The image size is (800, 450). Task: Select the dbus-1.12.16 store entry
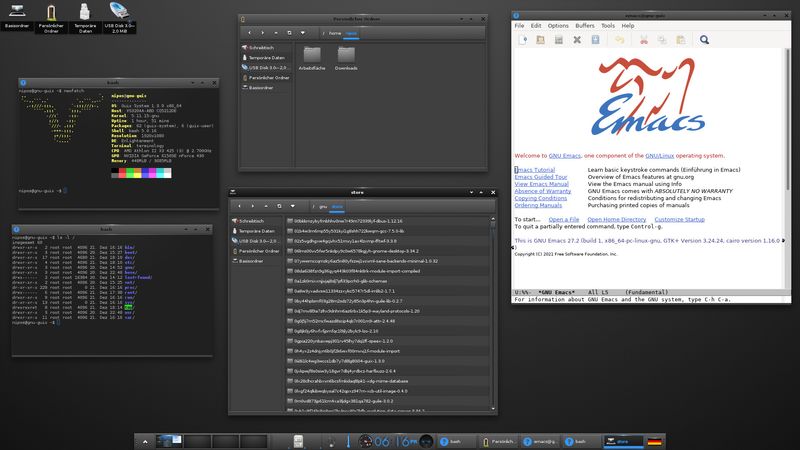pyautogui.click(x=388, y=221)
